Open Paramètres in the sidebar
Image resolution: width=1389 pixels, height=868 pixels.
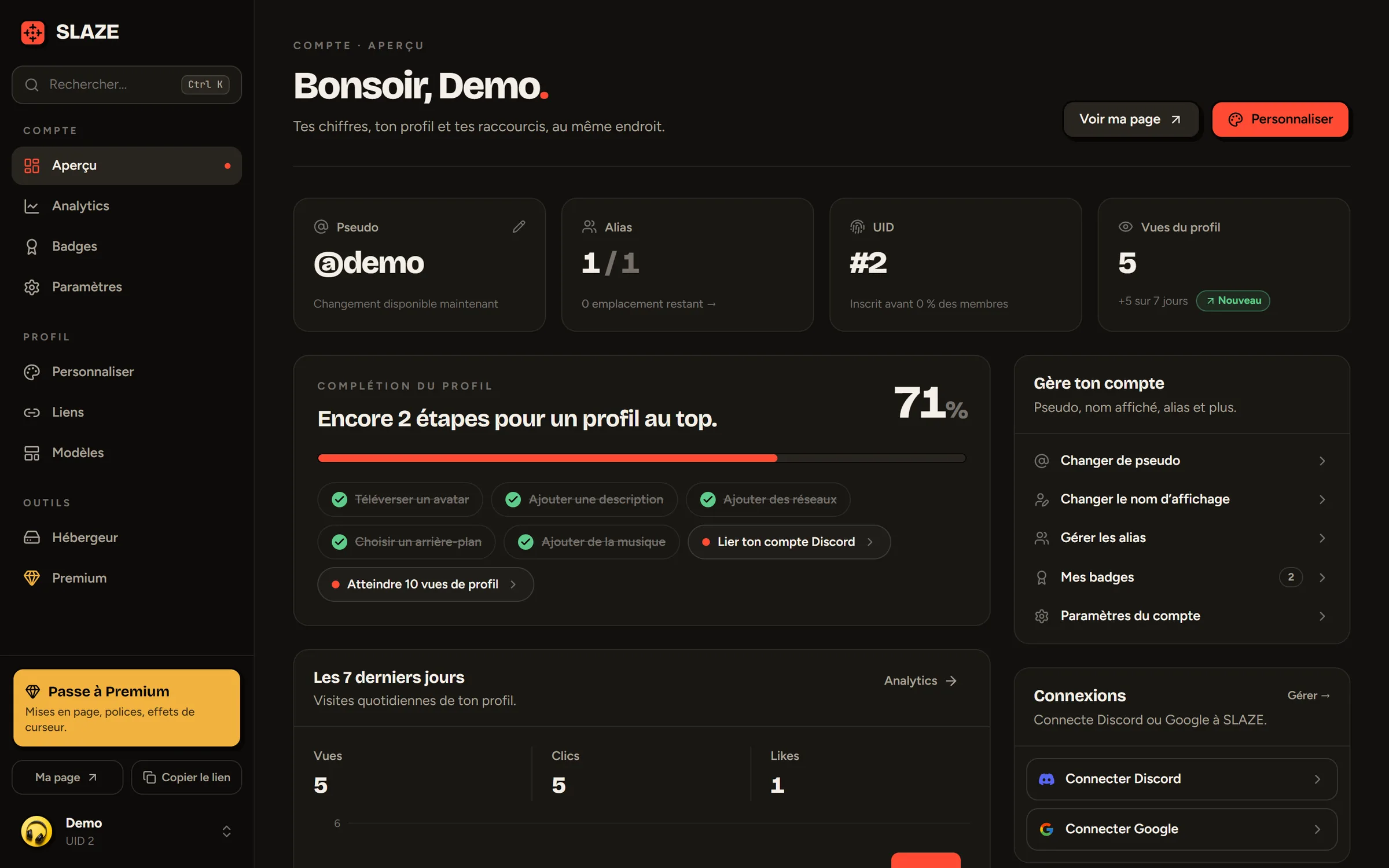[x=127, y=288]
